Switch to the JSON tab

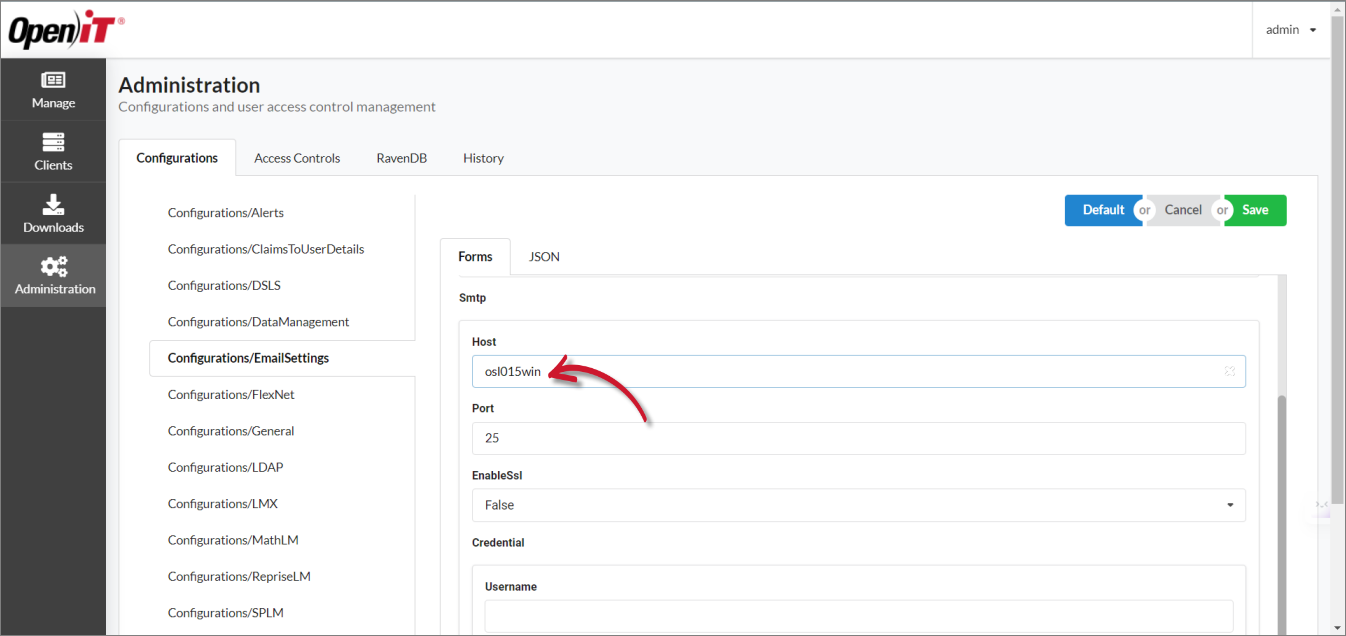[544, 257]
